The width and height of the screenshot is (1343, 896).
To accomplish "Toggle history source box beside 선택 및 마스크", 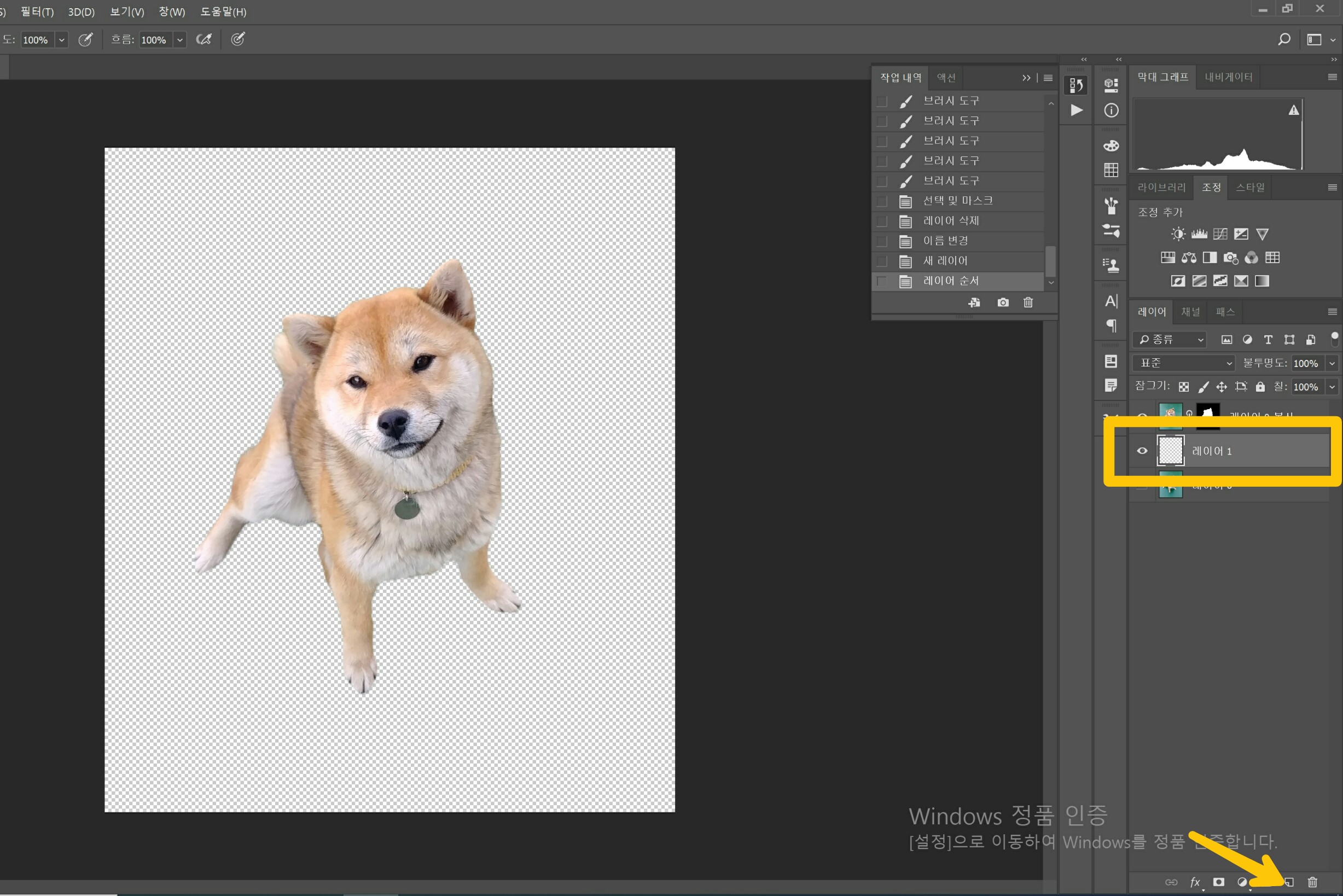I will (x=882, y=201).
